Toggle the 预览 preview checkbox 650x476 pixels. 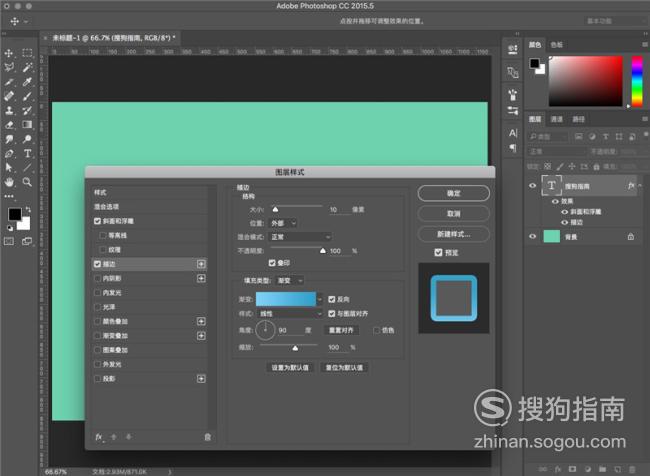click(x=438, y=252)
